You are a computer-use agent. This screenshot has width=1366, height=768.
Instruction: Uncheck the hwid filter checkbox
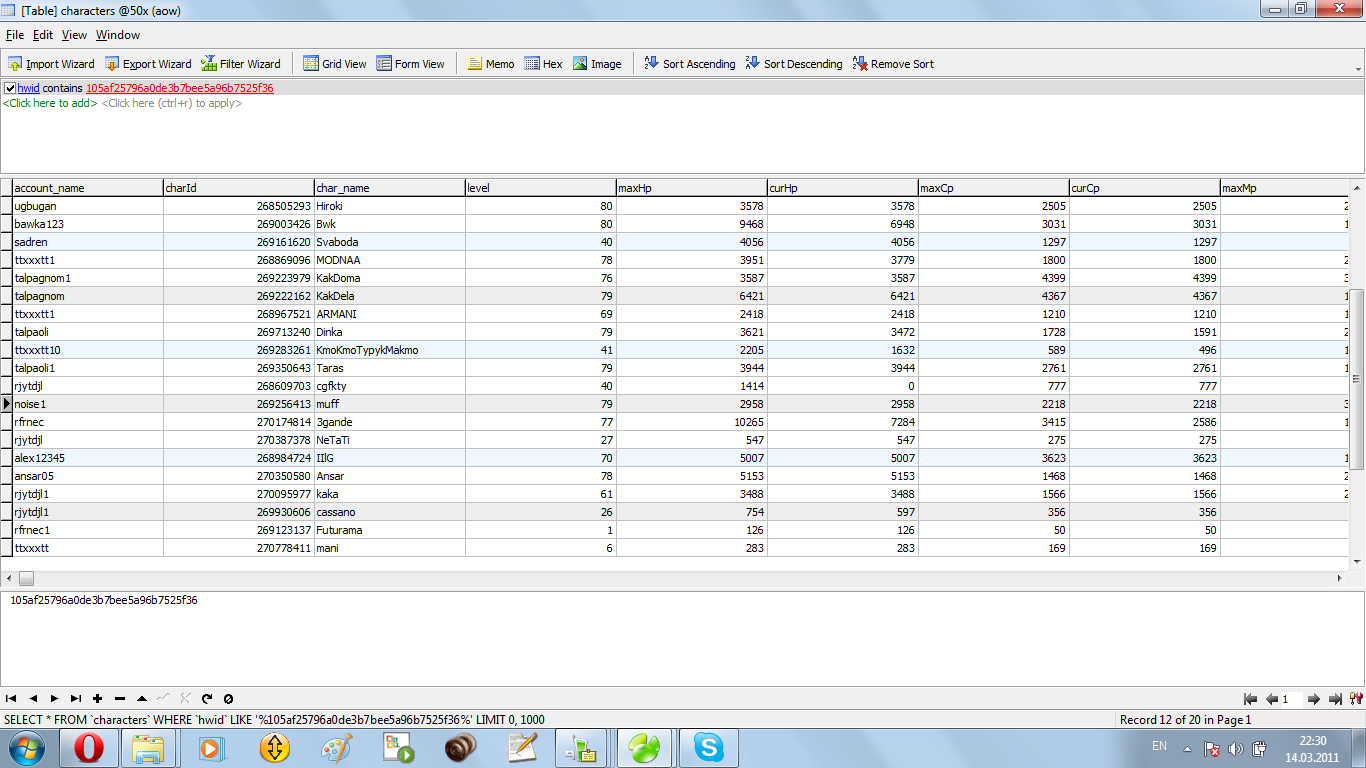[x=10, y=88]
